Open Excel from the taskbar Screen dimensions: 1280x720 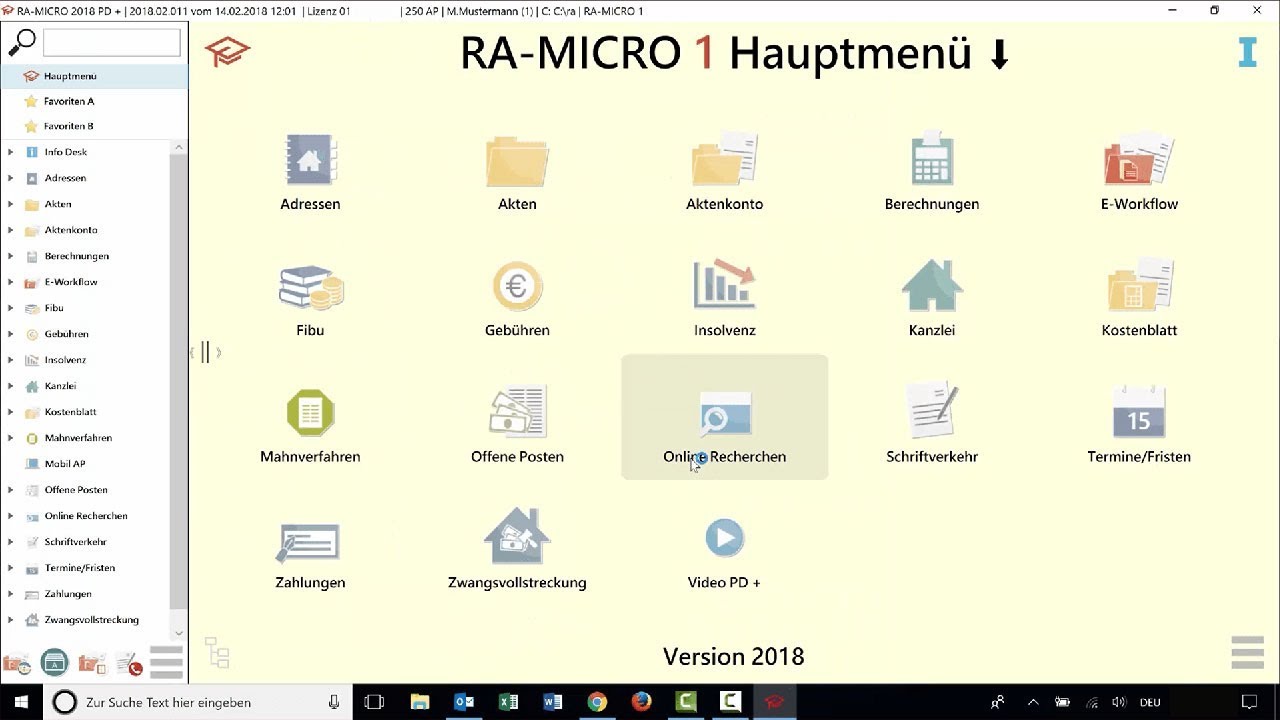click(508, 702)
